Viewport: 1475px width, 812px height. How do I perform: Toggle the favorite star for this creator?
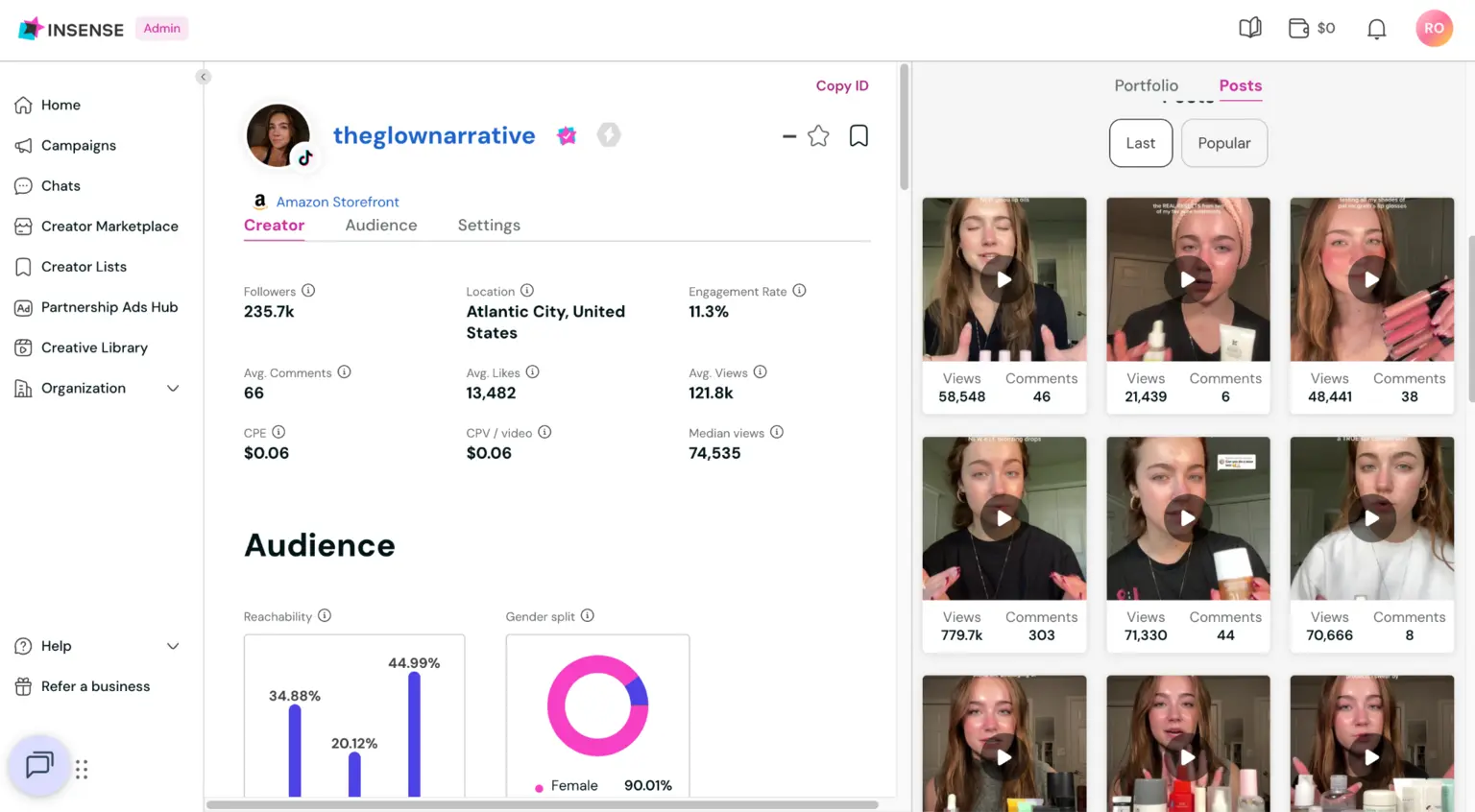[x=818, y=136]
